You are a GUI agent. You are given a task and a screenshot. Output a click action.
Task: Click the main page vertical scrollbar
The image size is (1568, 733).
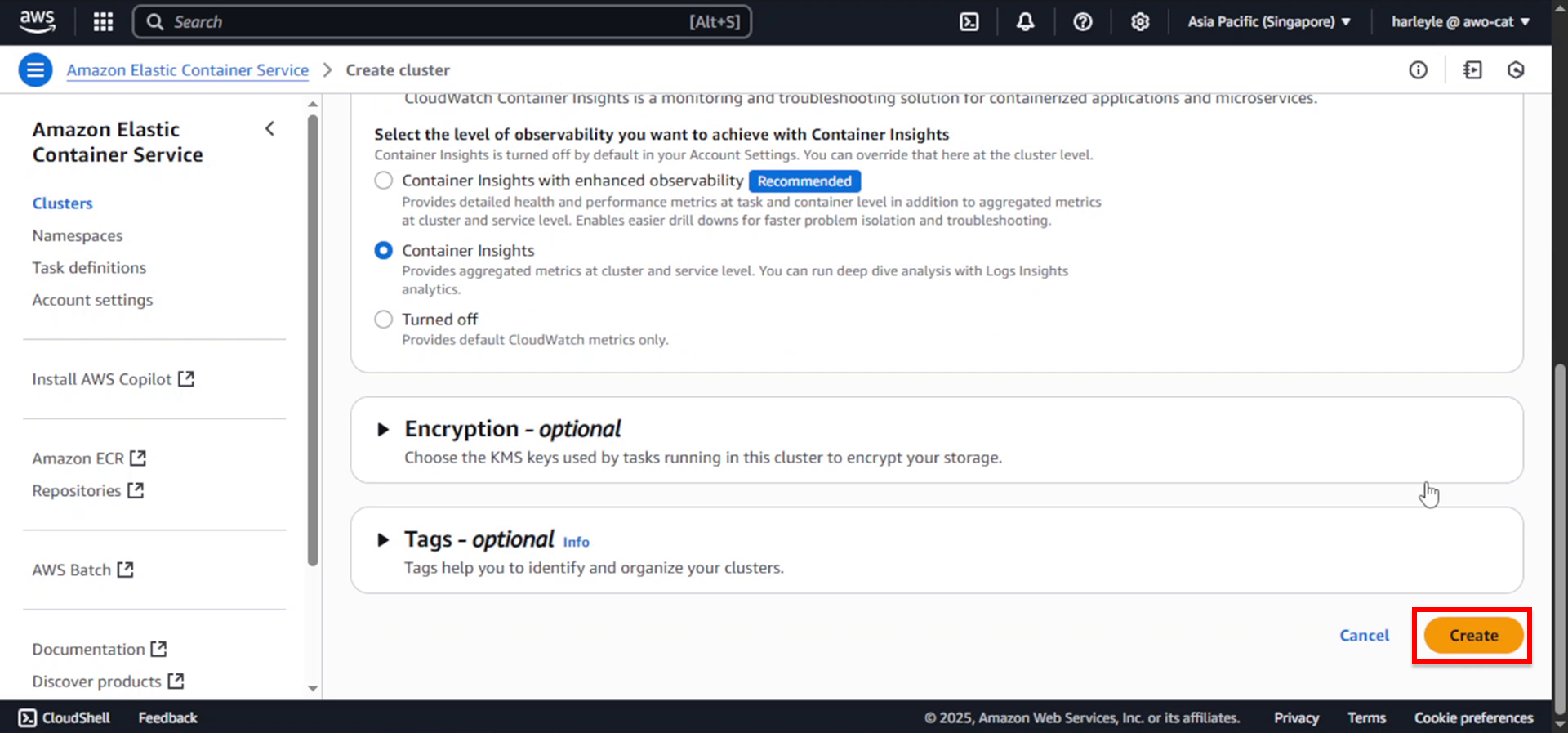click(1560, 539)
